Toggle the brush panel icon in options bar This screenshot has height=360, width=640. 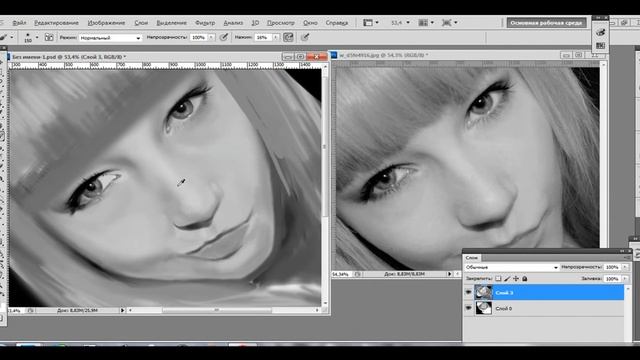[x=49, y=38]
